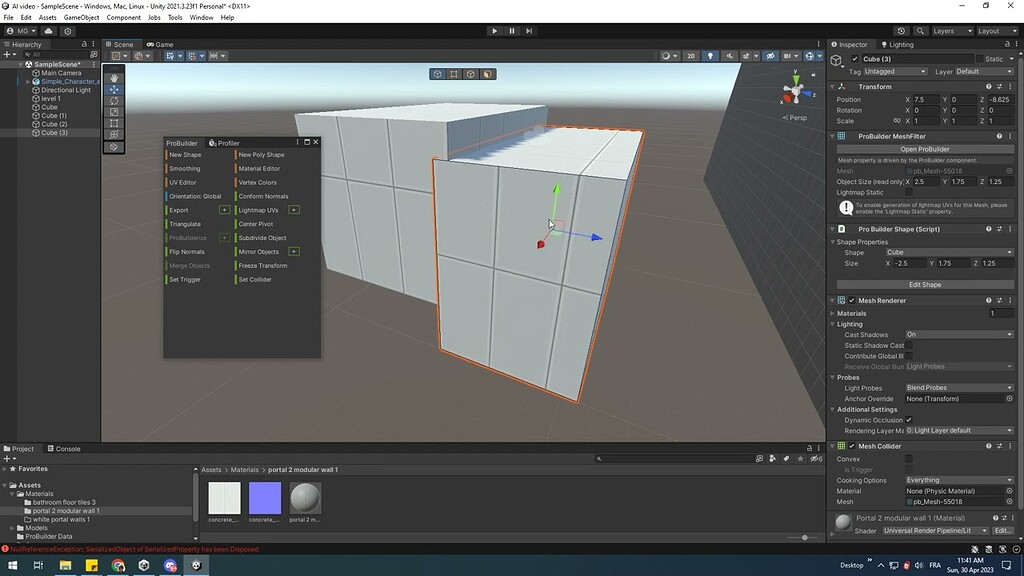Collapse the Probes section in Mesh Renderer
Screen dimensions: 1024x576
pos(834,377)
